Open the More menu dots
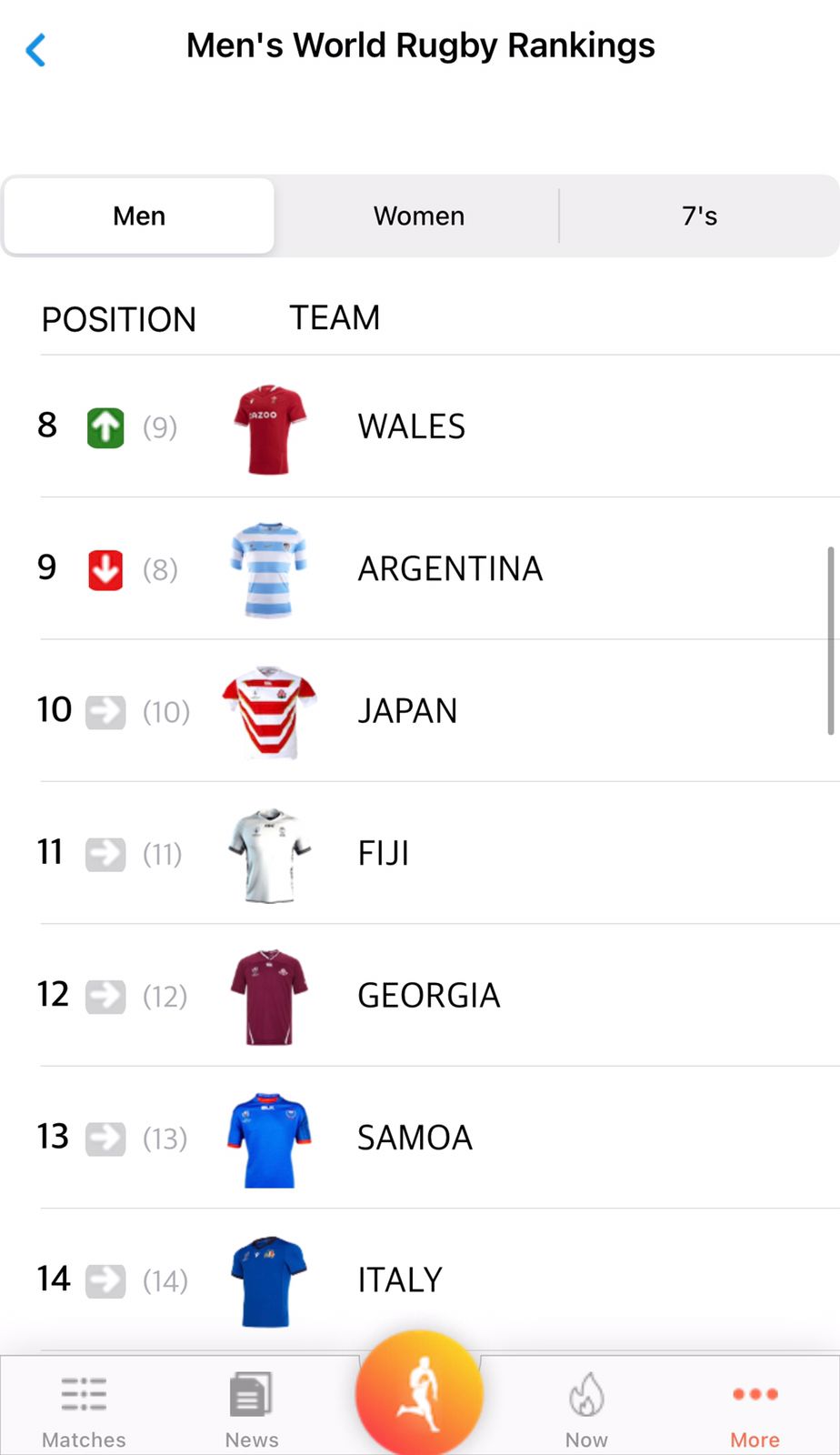840x1455 pixels. [x=755, y=1394]
